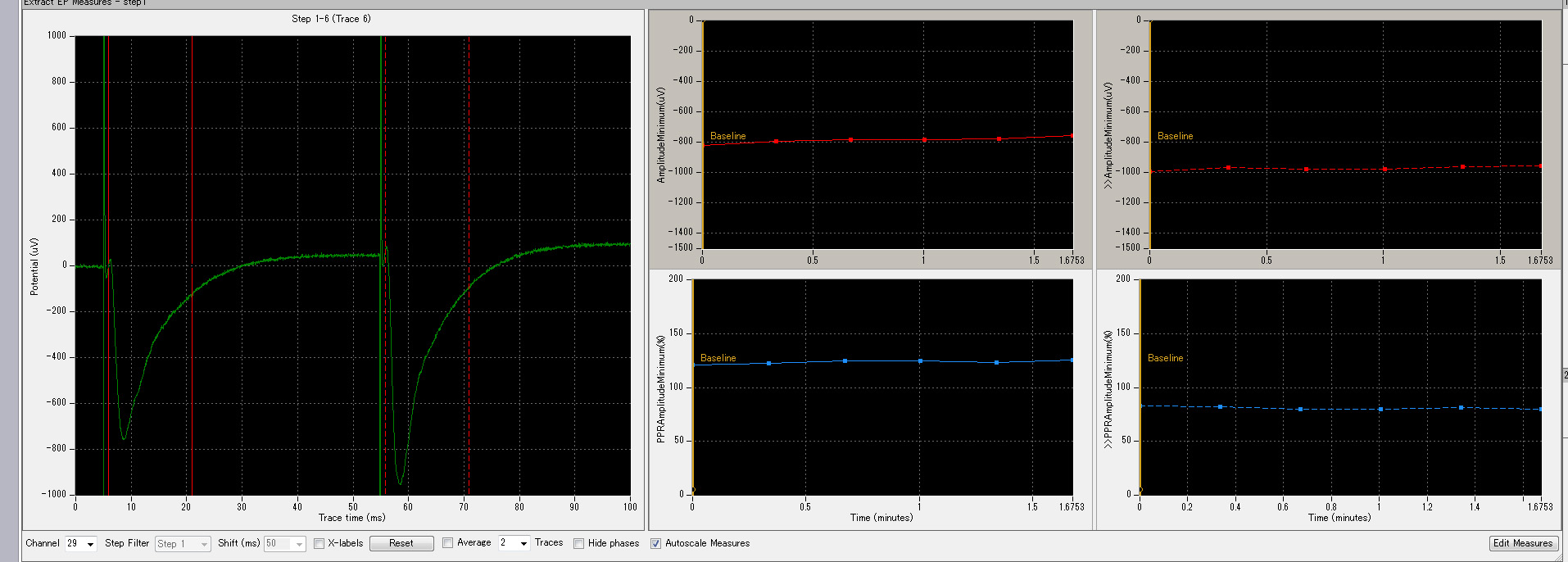
Task: Click the Reset button
Action: click(401, 543)
